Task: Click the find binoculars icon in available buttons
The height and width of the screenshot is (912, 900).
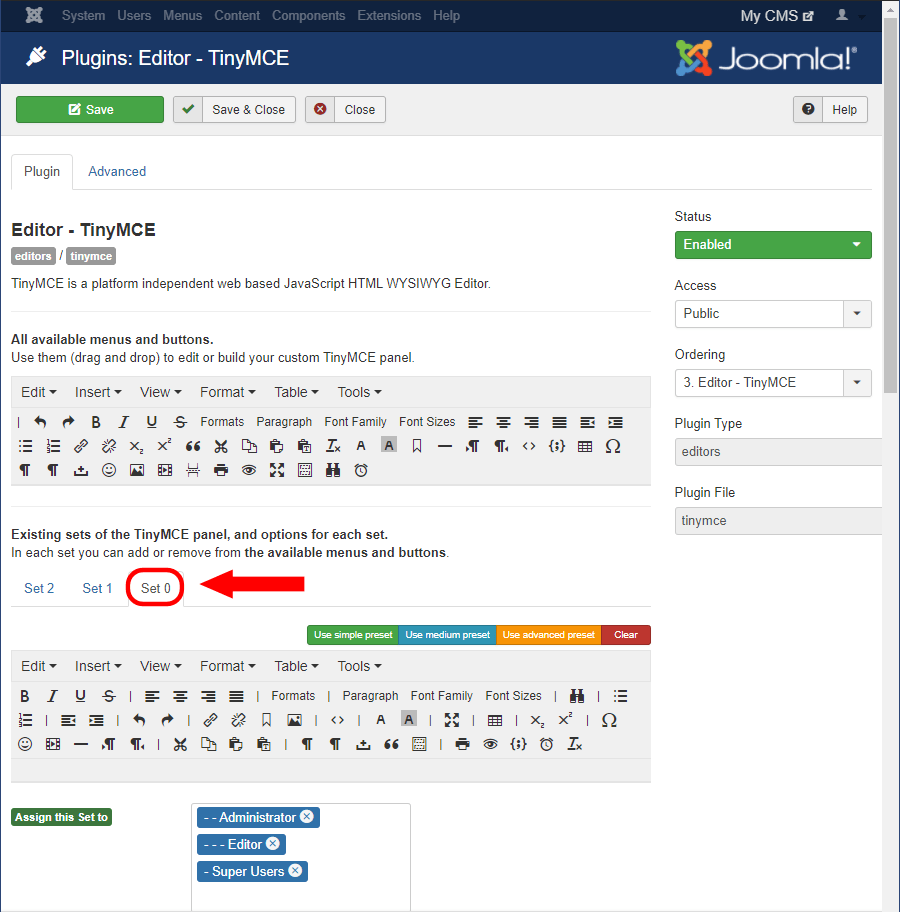Action: 333,470
